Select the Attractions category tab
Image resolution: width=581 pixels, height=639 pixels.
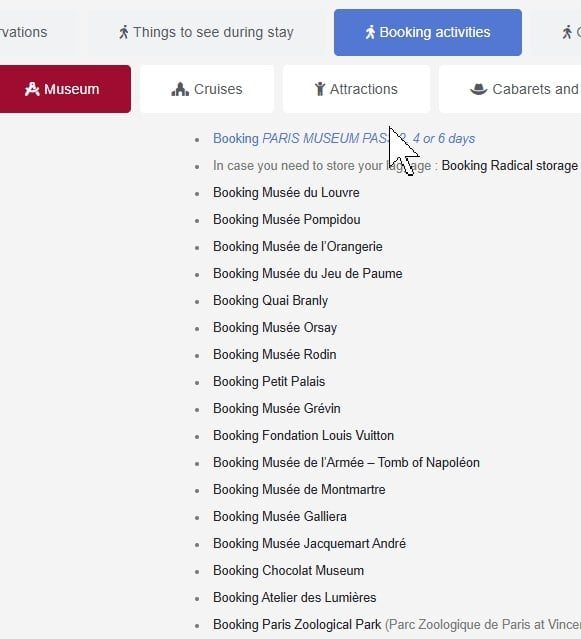357,89
